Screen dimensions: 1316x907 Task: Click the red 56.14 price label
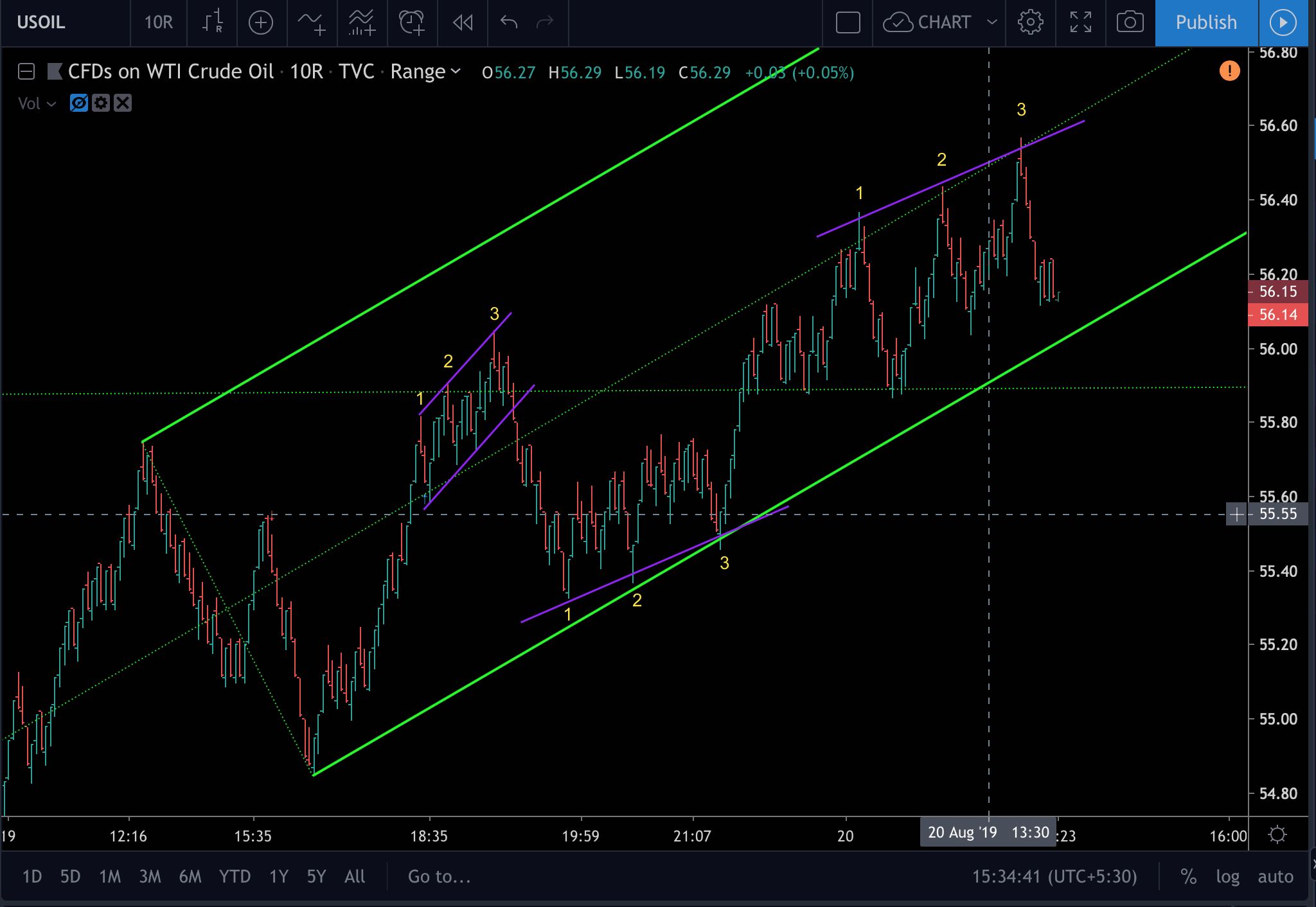pyautogui.click(x=1278, y=315)
